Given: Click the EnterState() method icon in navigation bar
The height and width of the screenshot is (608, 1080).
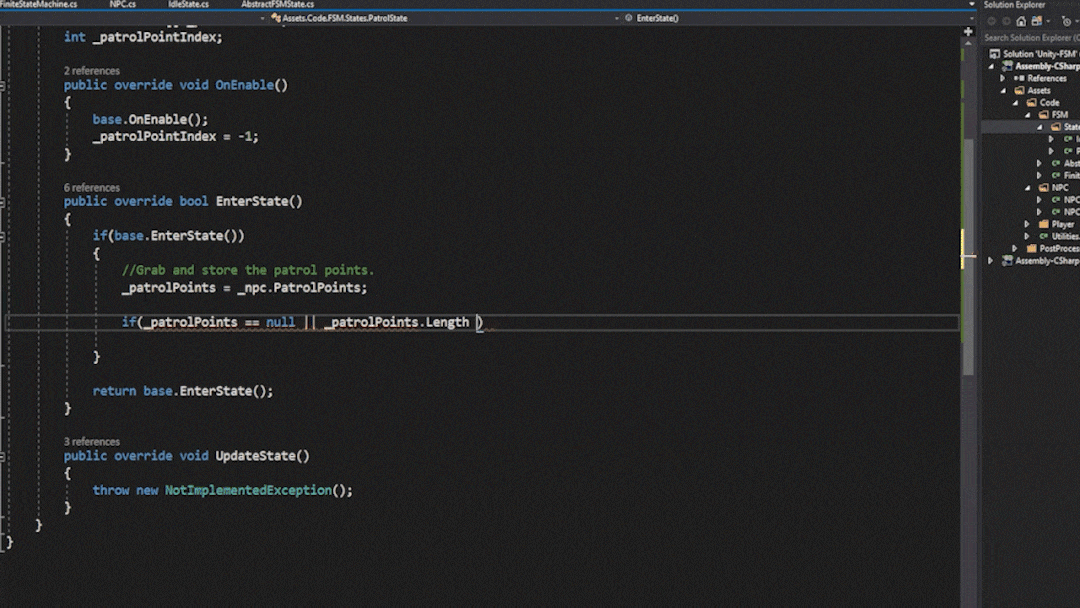Looking at the screenshot, I should point(630,17).
